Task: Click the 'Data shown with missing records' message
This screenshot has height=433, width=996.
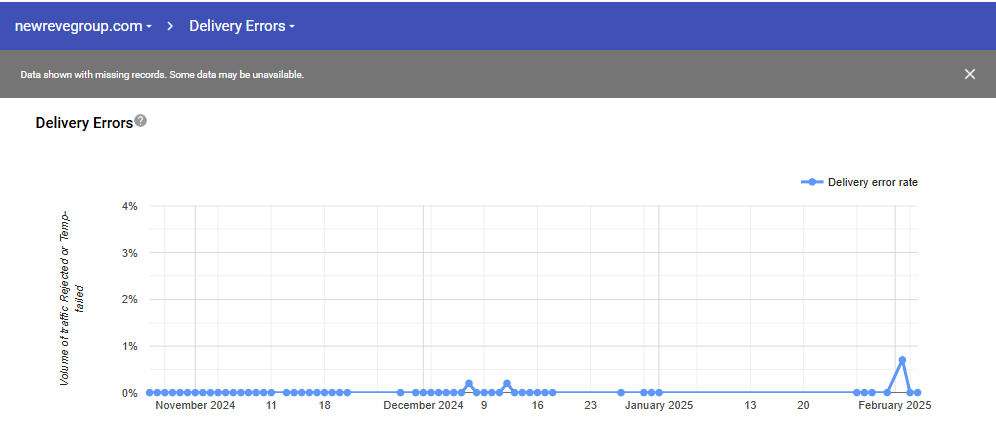Action: tap(162, 75)
